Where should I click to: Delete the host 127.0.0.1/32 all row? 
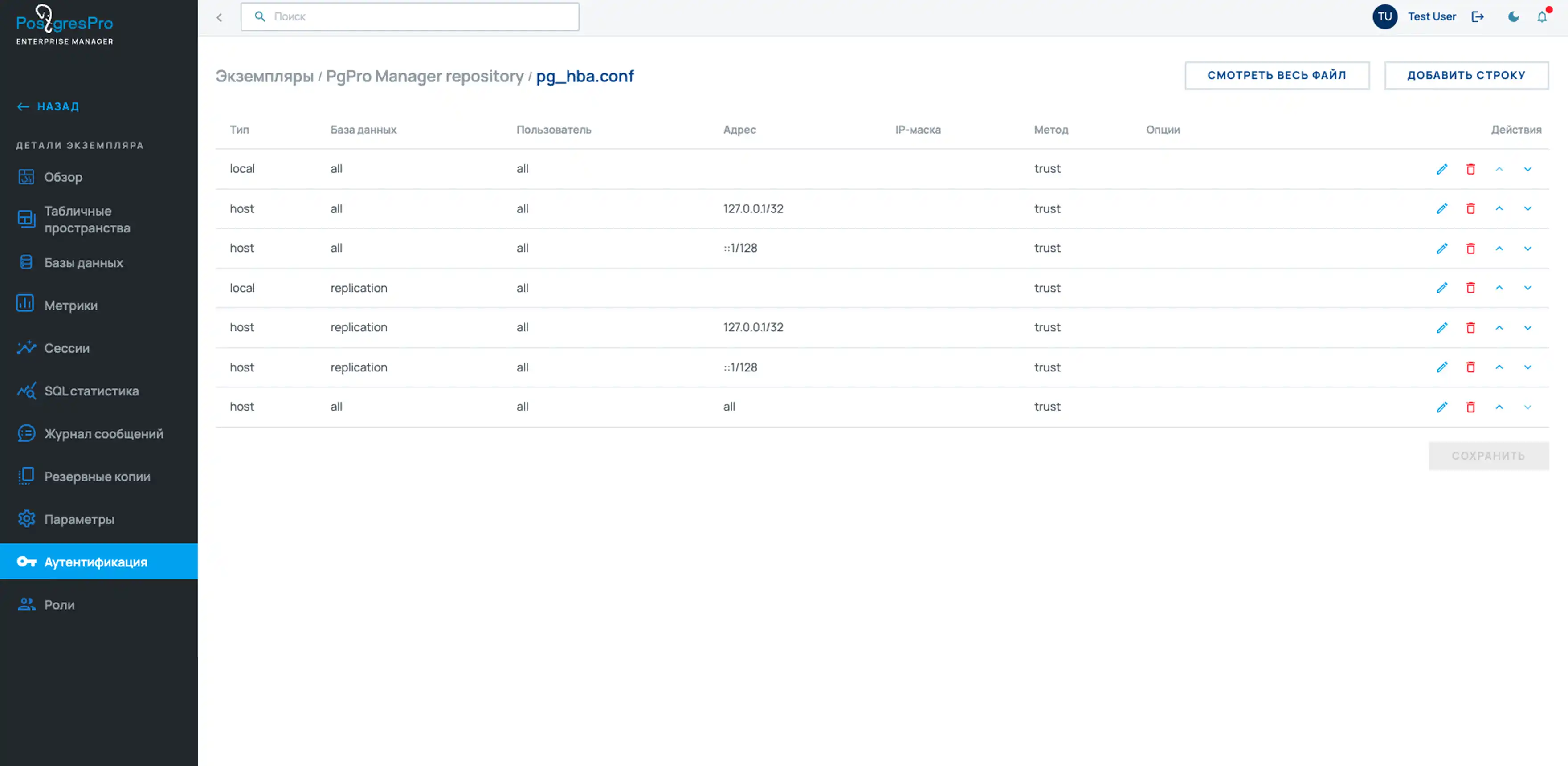[1470, 209]
